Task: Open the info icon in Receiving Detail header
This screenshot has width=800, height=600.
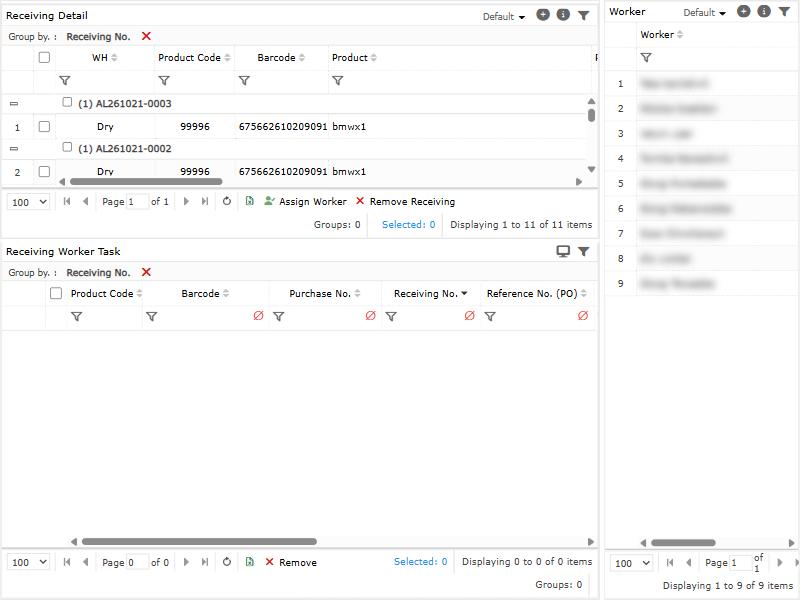Action: [x=563, y=15]
